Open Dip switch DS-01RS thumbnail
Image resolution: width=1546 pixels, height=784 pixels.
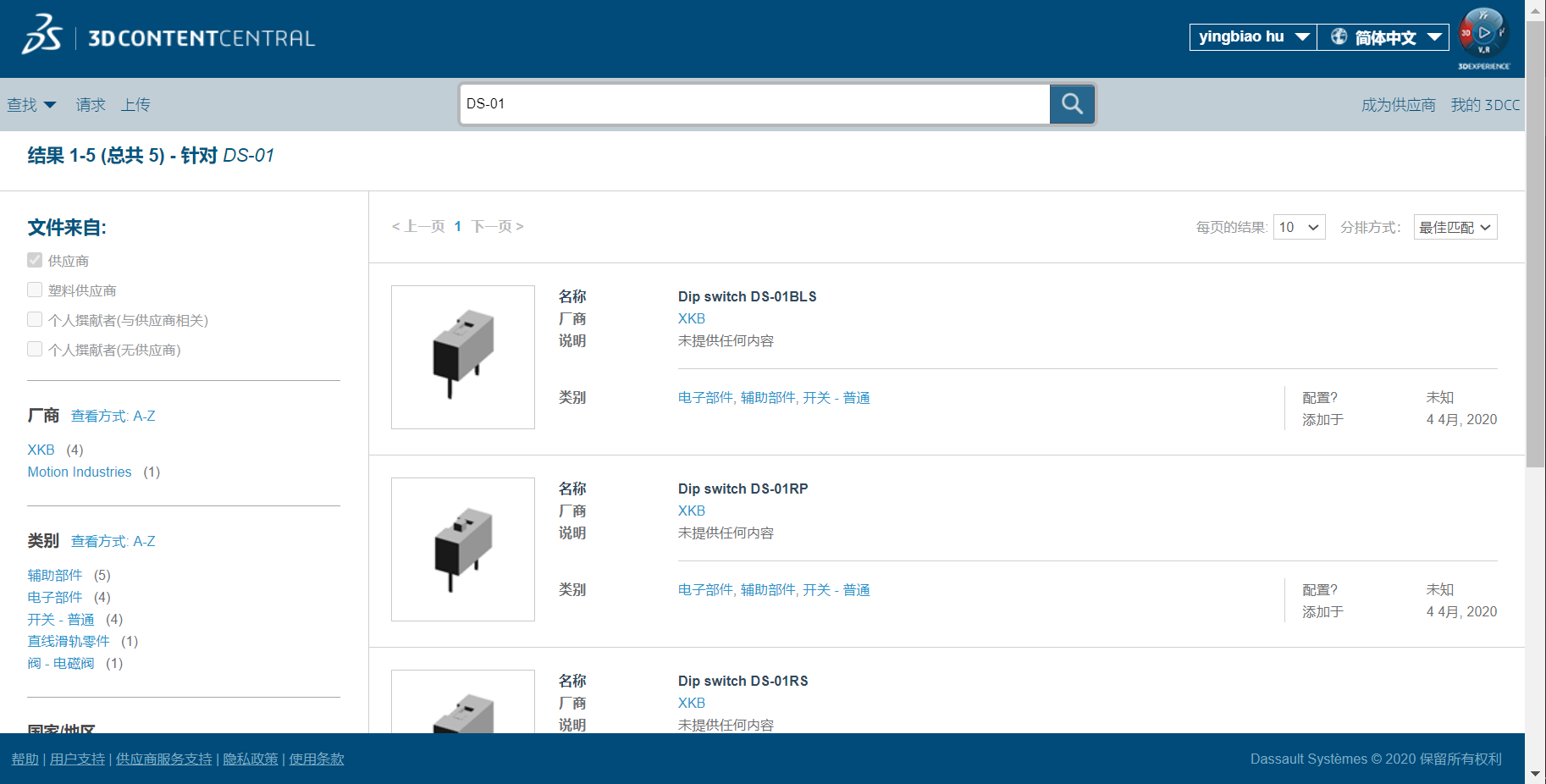[x=463, y=702]
